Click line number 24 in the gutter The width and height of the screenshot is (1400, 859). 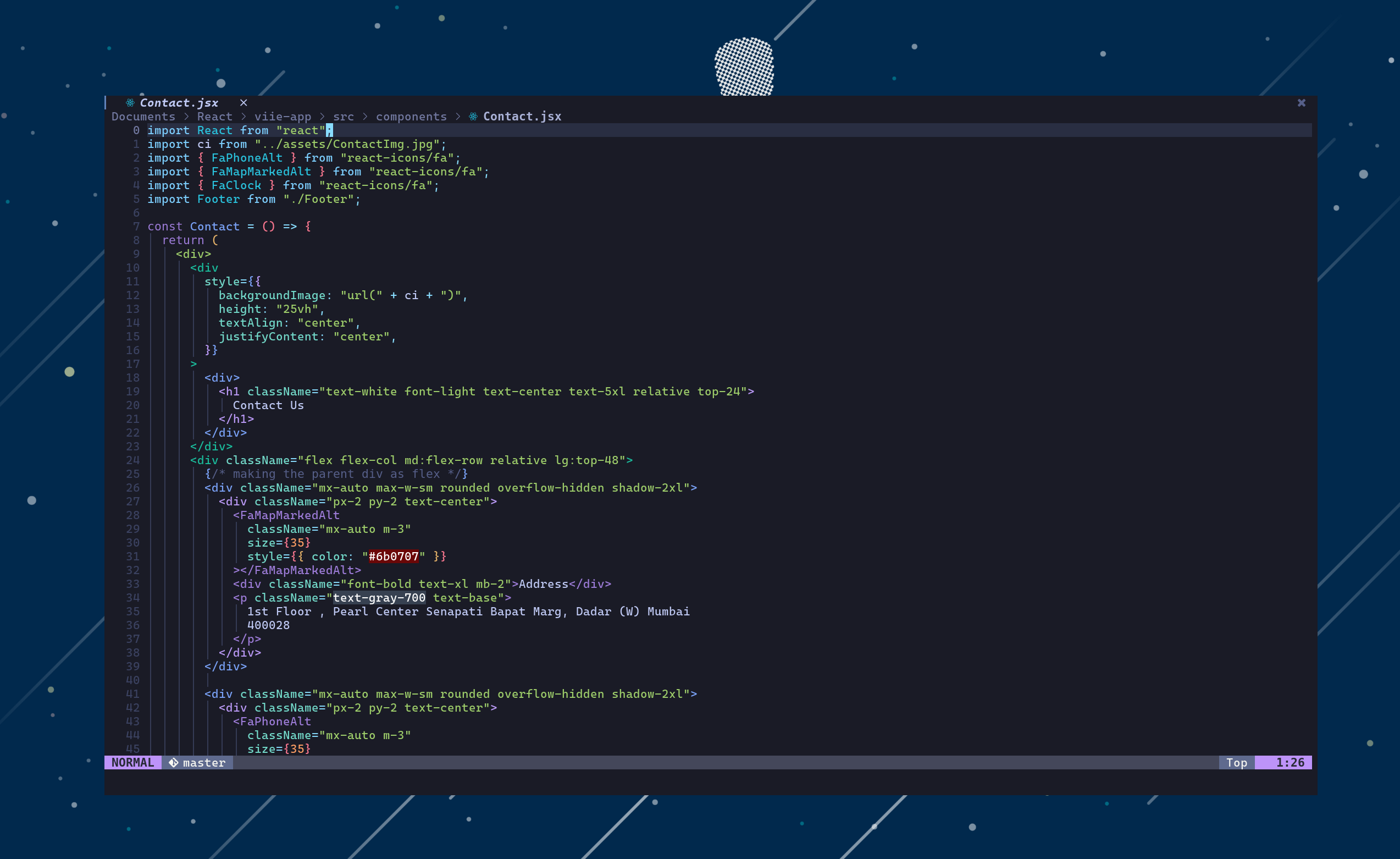[132, 460]
